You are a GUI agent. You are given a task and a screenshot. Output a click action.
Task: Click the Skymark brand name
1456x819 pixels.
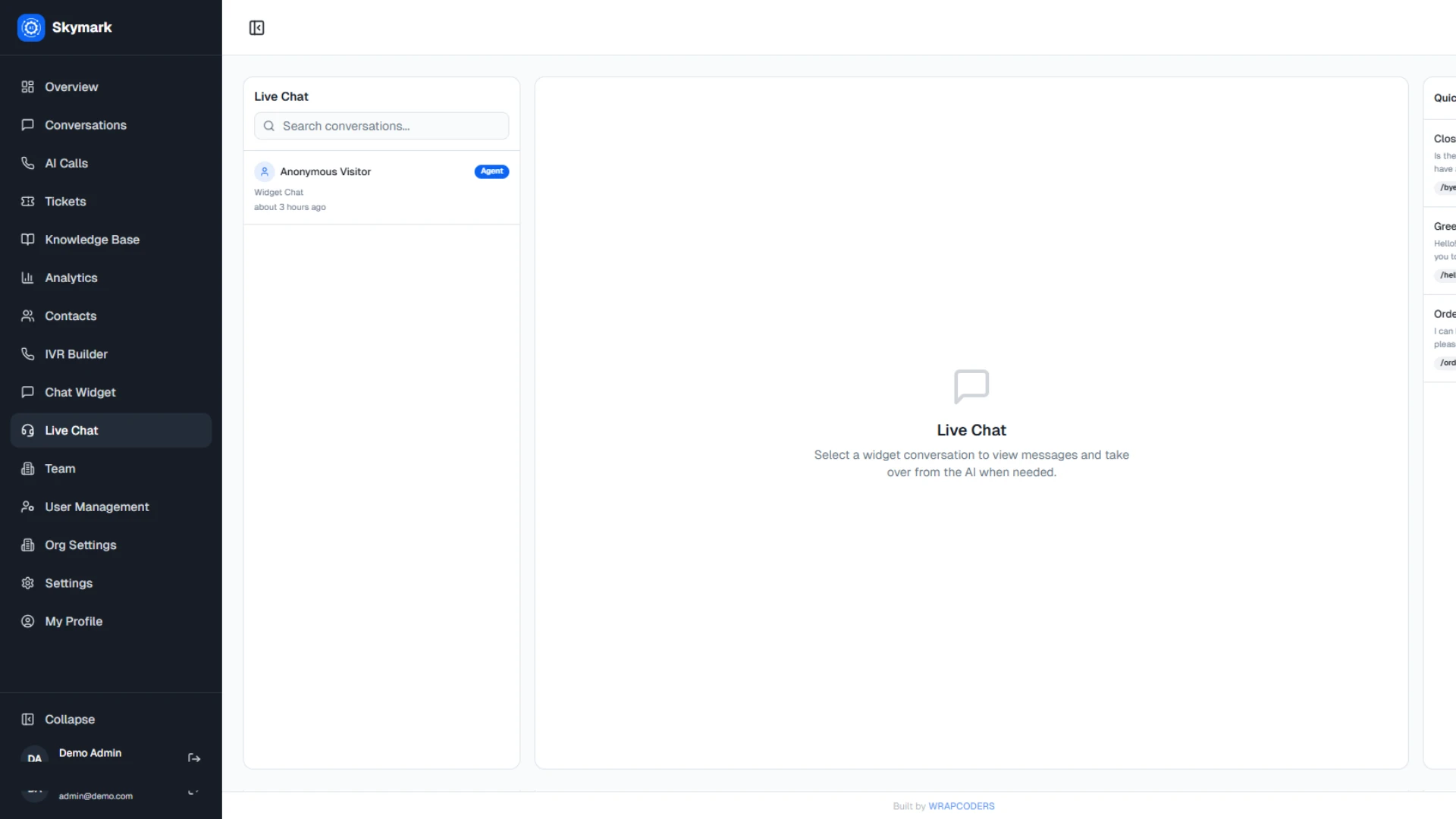[82, 27]
